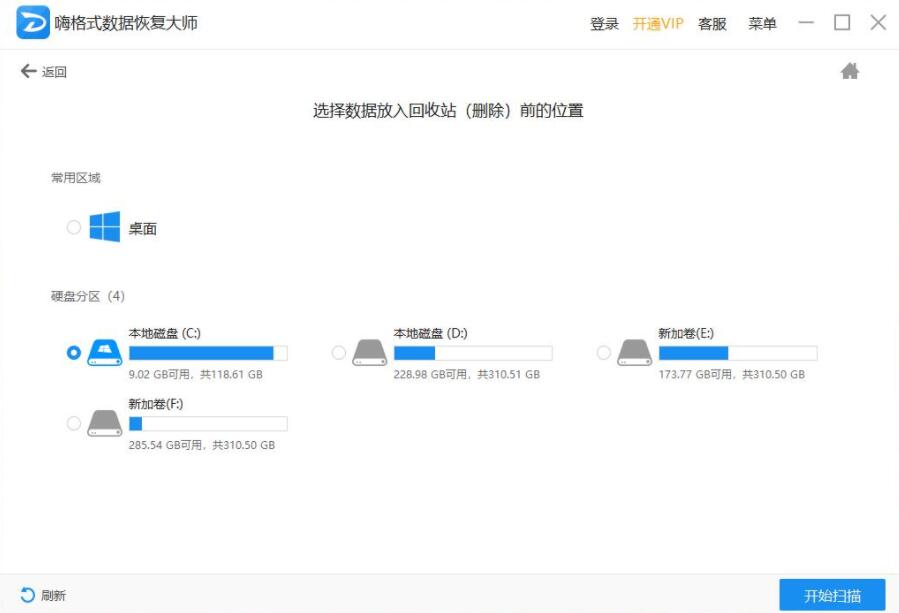This screenshot has height=613, width=899.
Task: Select the 新加卷(F:) radio button
Action: click(x=74, y=423)
